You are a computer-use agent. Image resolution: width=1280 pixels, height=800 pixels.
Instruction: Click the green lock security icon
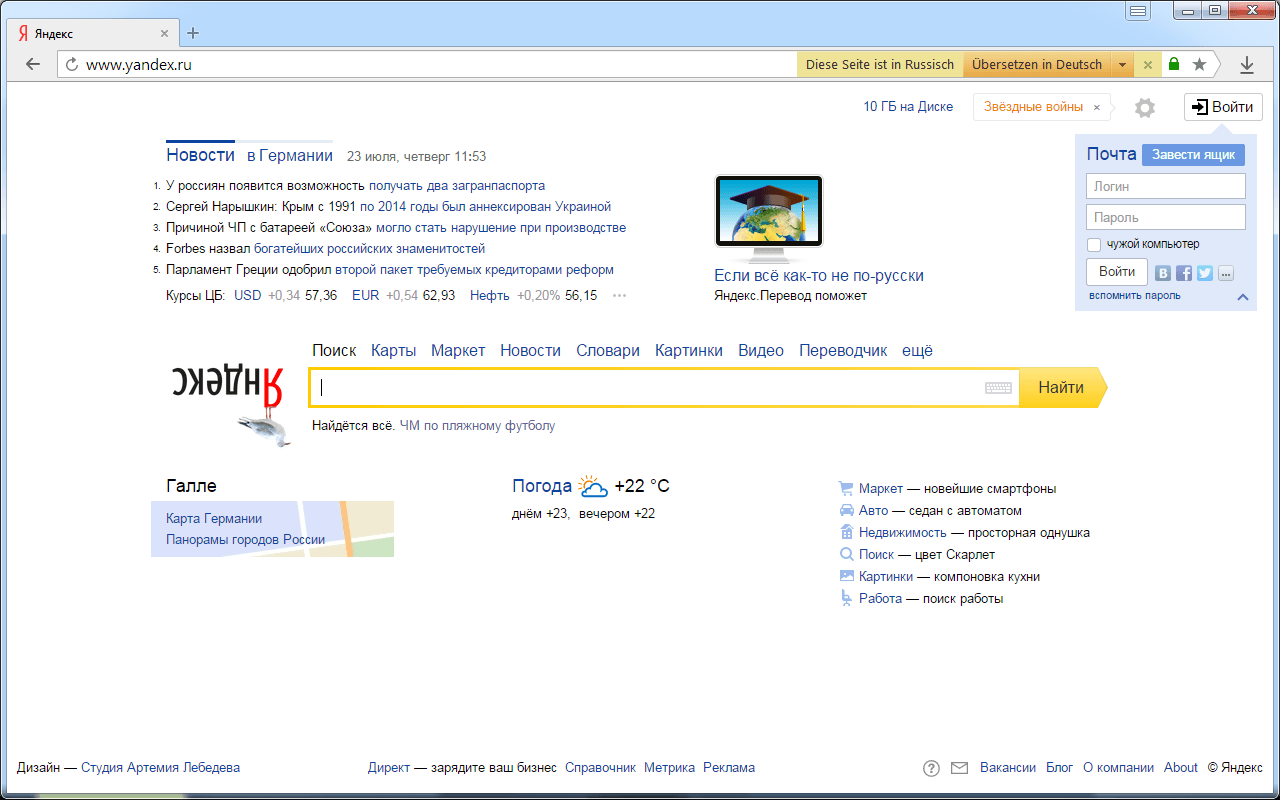click(x=1174, y=65)
